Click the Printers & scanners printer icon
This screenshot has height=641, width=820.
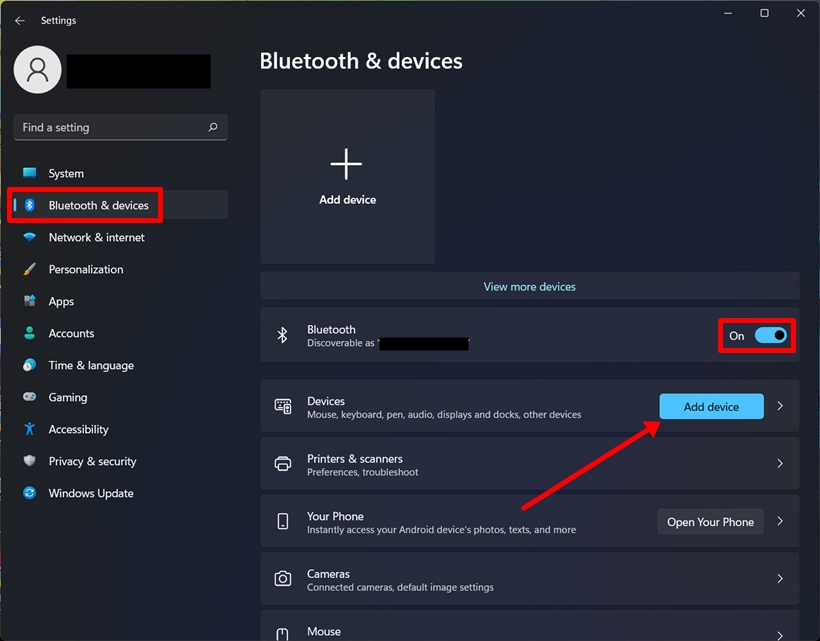tap(283, 464)
